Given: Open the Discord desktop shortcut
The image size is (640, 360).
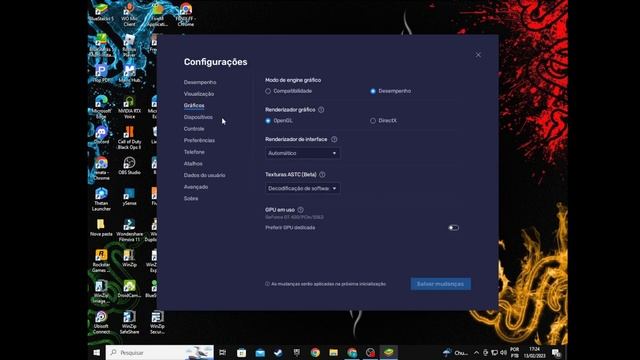Looking at the screenshot, I should pos(101,135).
